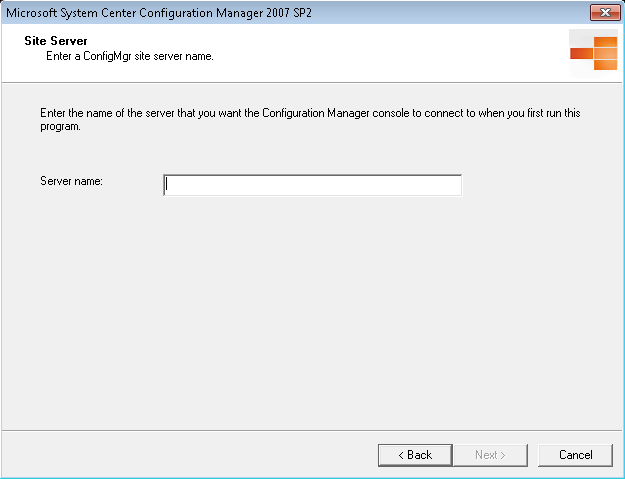Viewport: 625px width, 479px height.
Task: Click the word "program." in the instructions
Action: click(60, 126)
